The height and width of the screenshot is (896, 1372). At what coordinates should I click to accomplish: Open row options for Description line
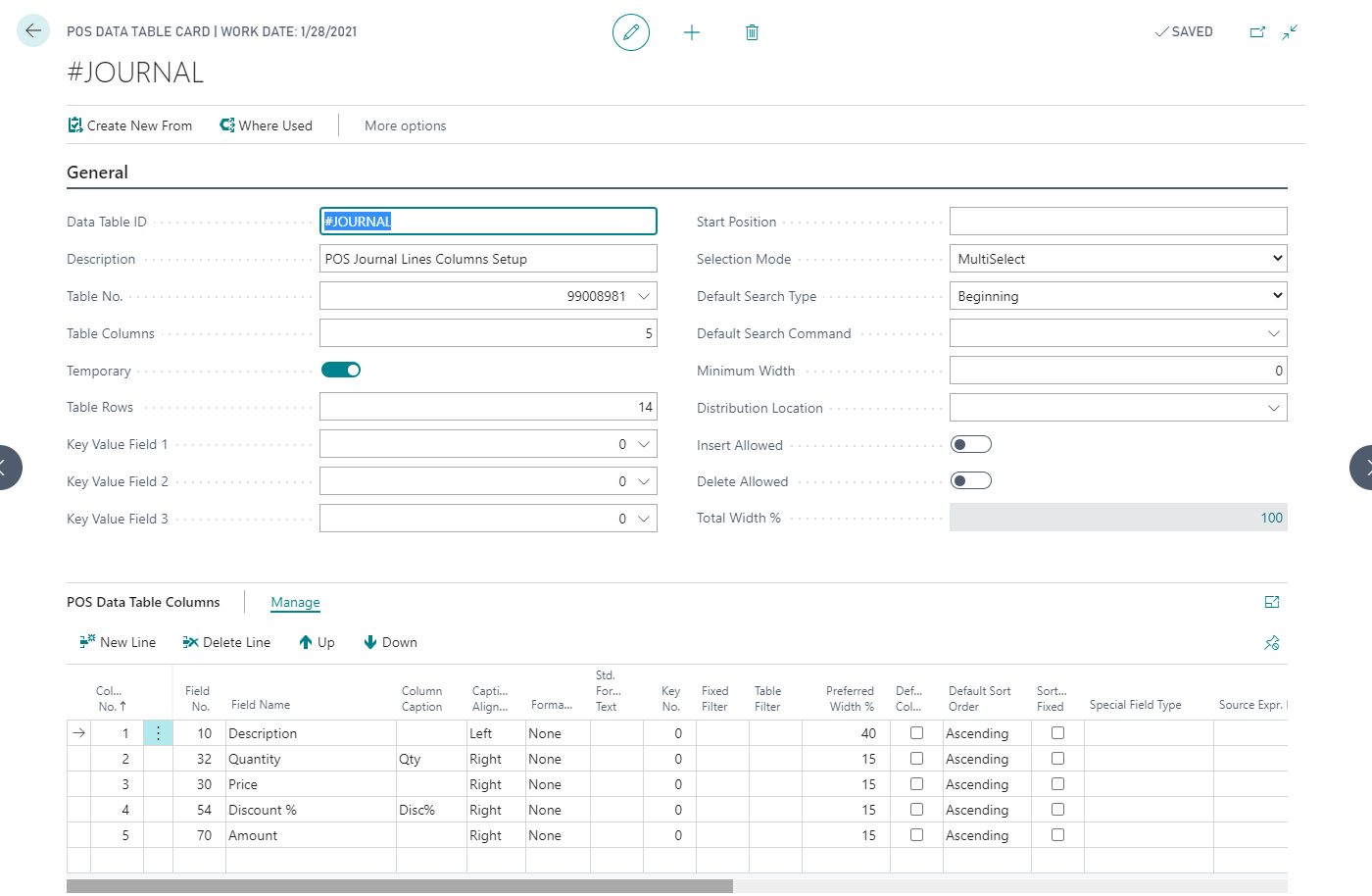[x=158, y=733]
